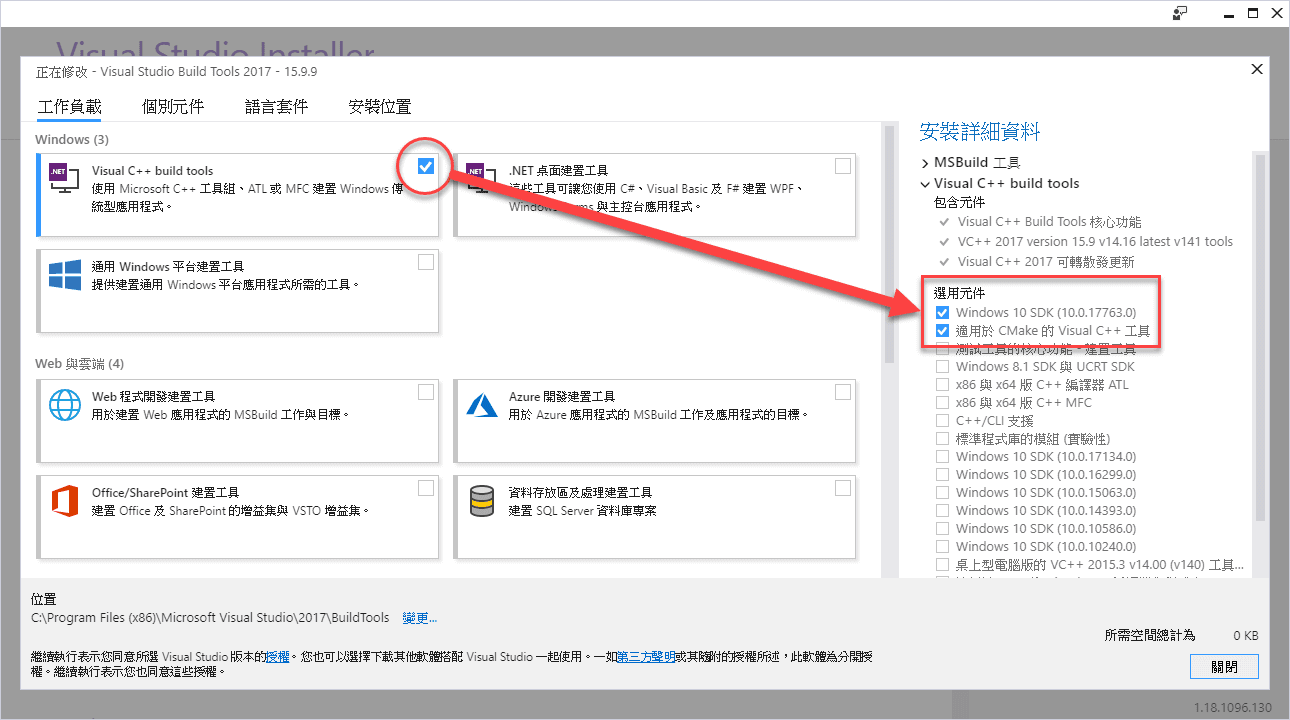The image size is (1290, 720).
Task: Click Visual C++ 2017 可轉散發更新 item
Action: coord(1046,262)
